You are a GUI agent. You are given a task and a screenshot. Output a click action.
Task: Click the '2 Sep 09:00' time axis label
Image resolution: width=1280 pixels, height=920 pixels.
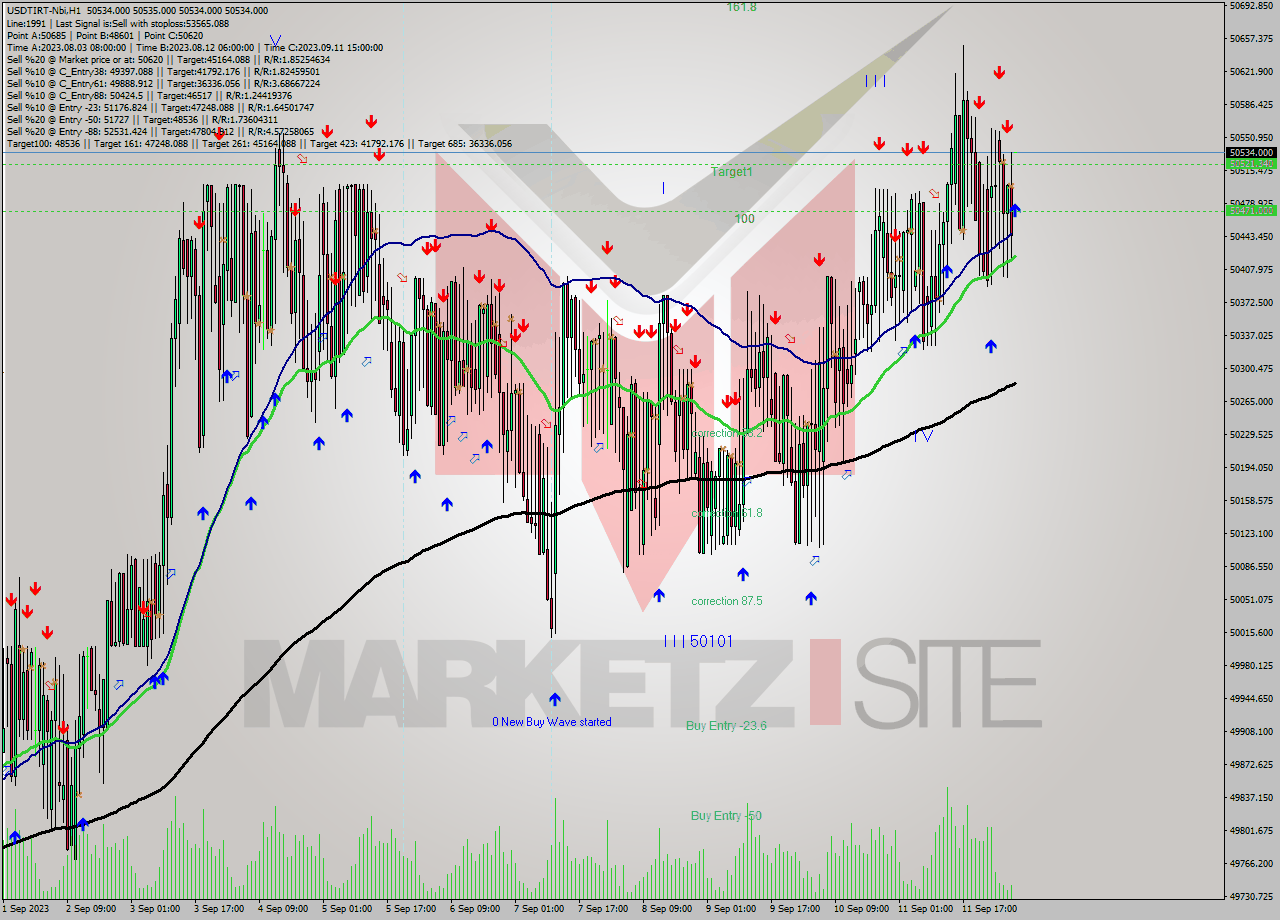pos(93,909)
